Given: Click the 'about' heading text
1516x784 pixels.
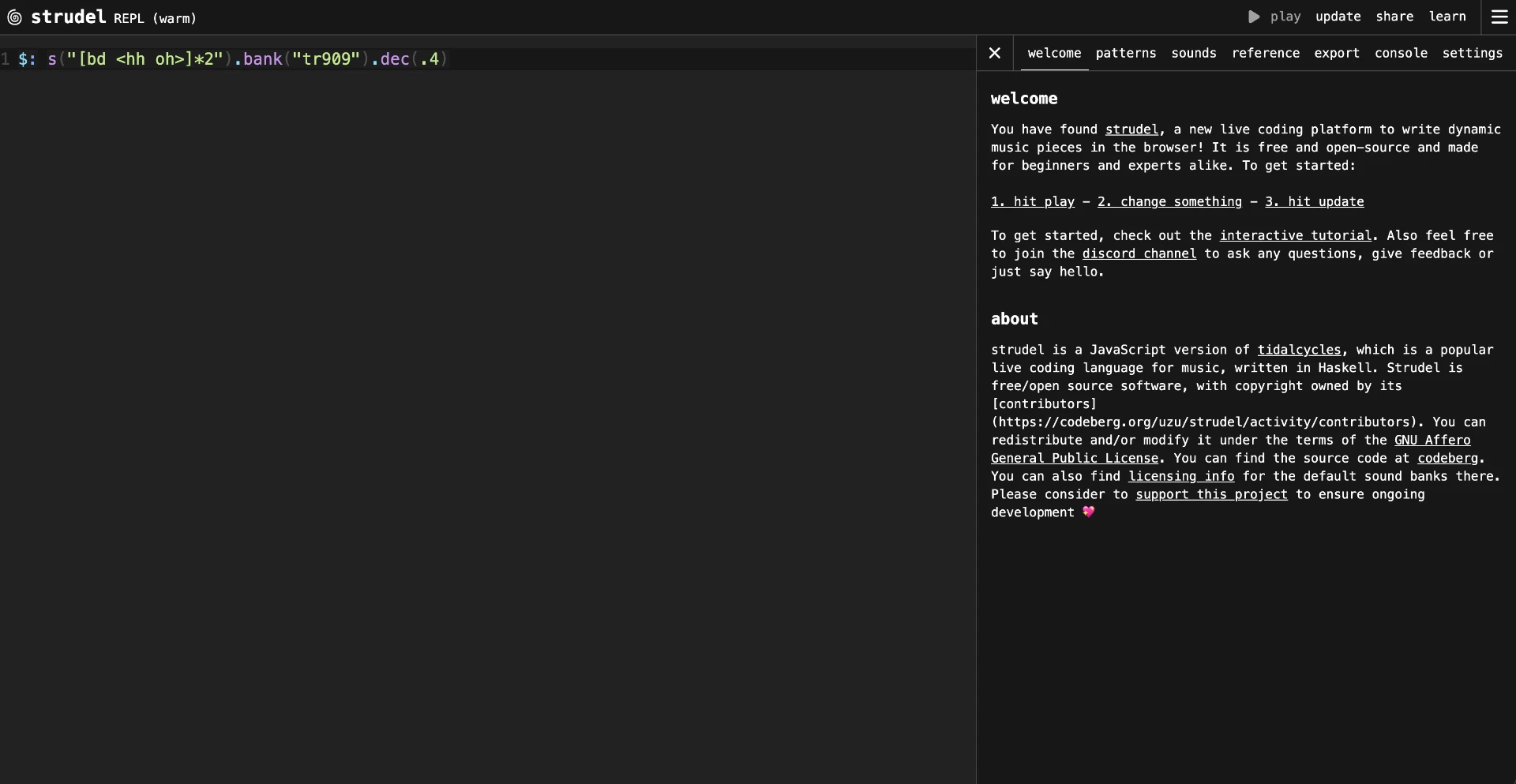Looking at the screenshot, I should pyautogui.click(x=1015, y=319).
